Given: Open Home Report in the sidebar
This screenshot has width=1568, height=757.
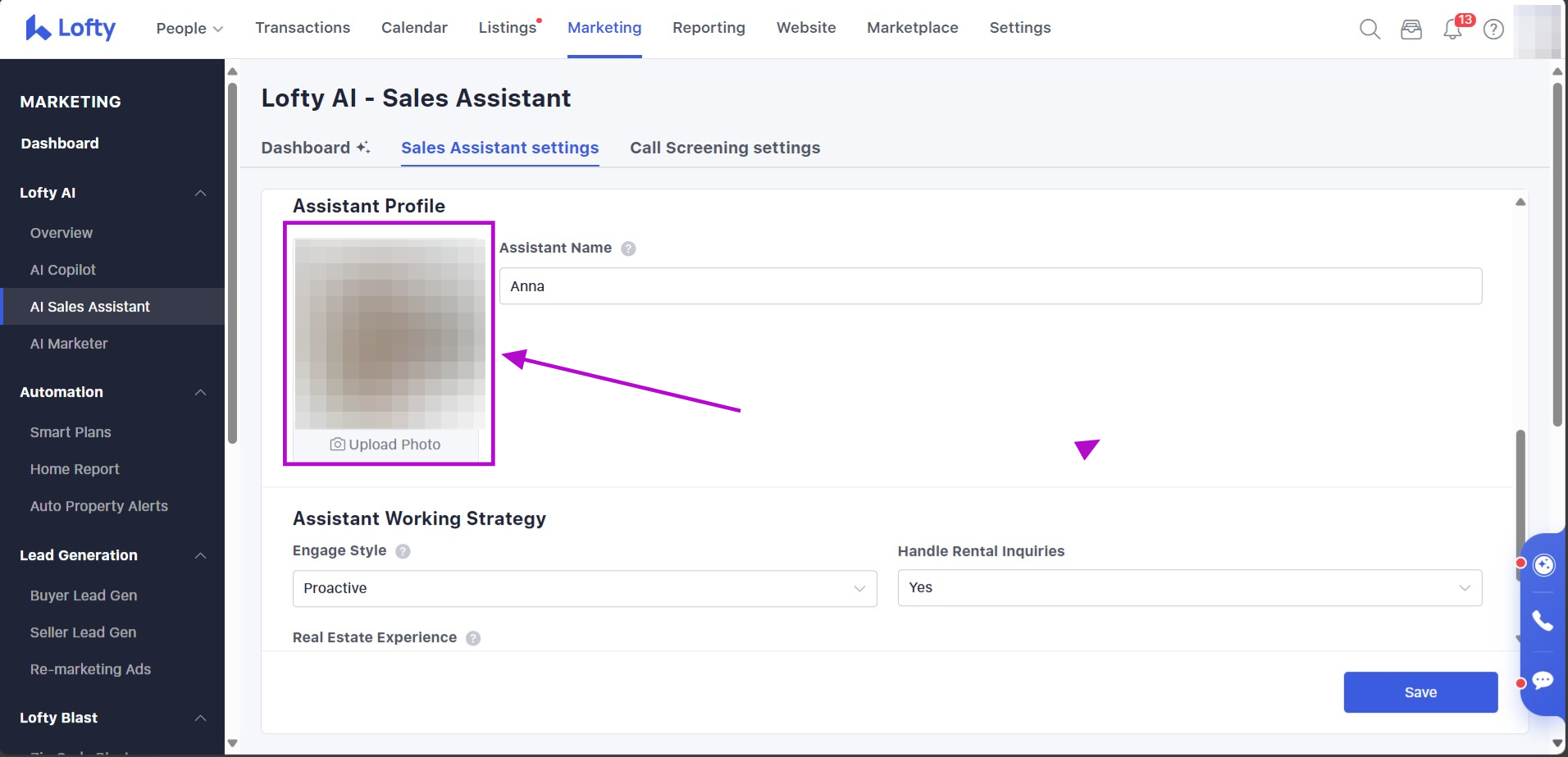Looking at the screenshot, I should point(75,469).
